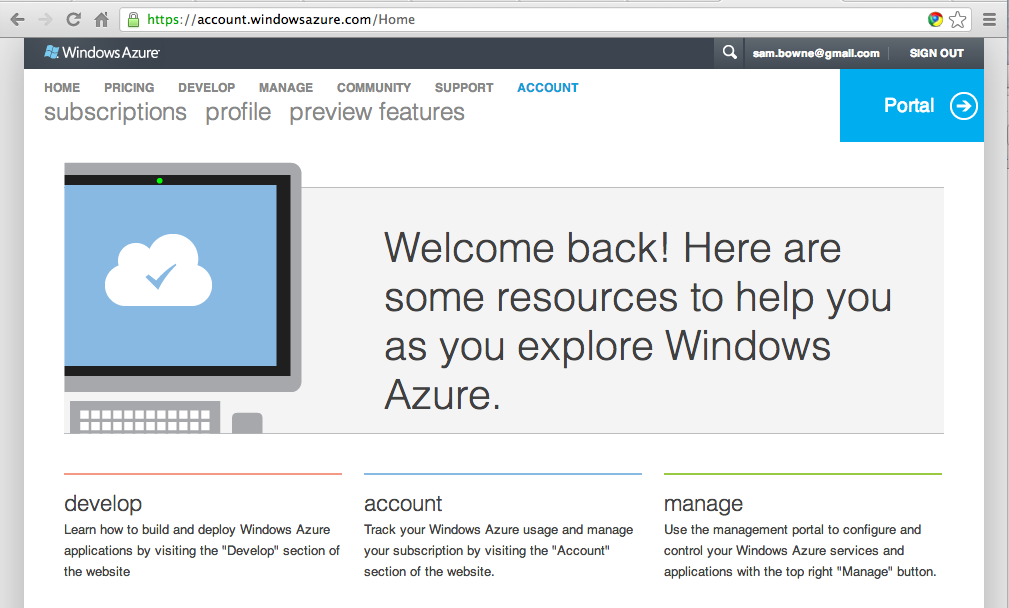Go to browser home page icon
Viewport: 1009px width, 608px height.
point(101,19)
